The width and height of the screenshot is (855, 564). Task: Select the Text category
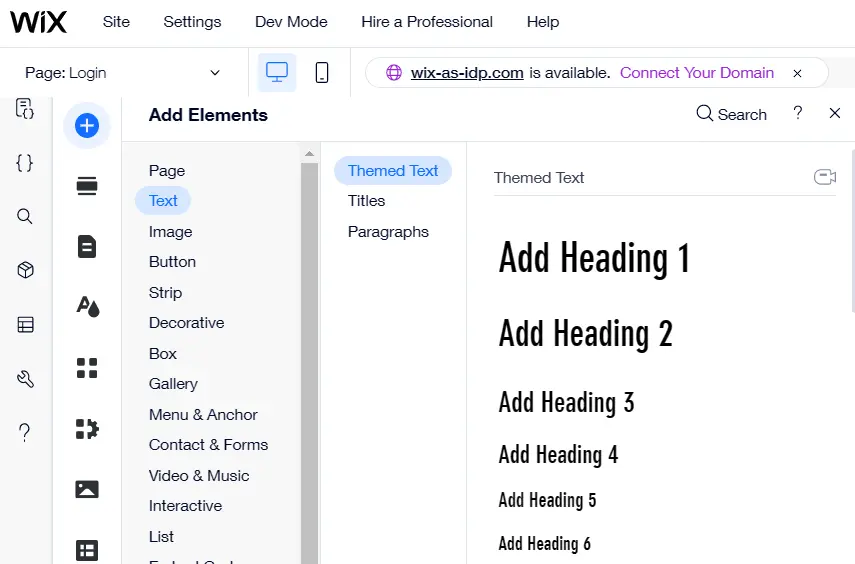163,201
